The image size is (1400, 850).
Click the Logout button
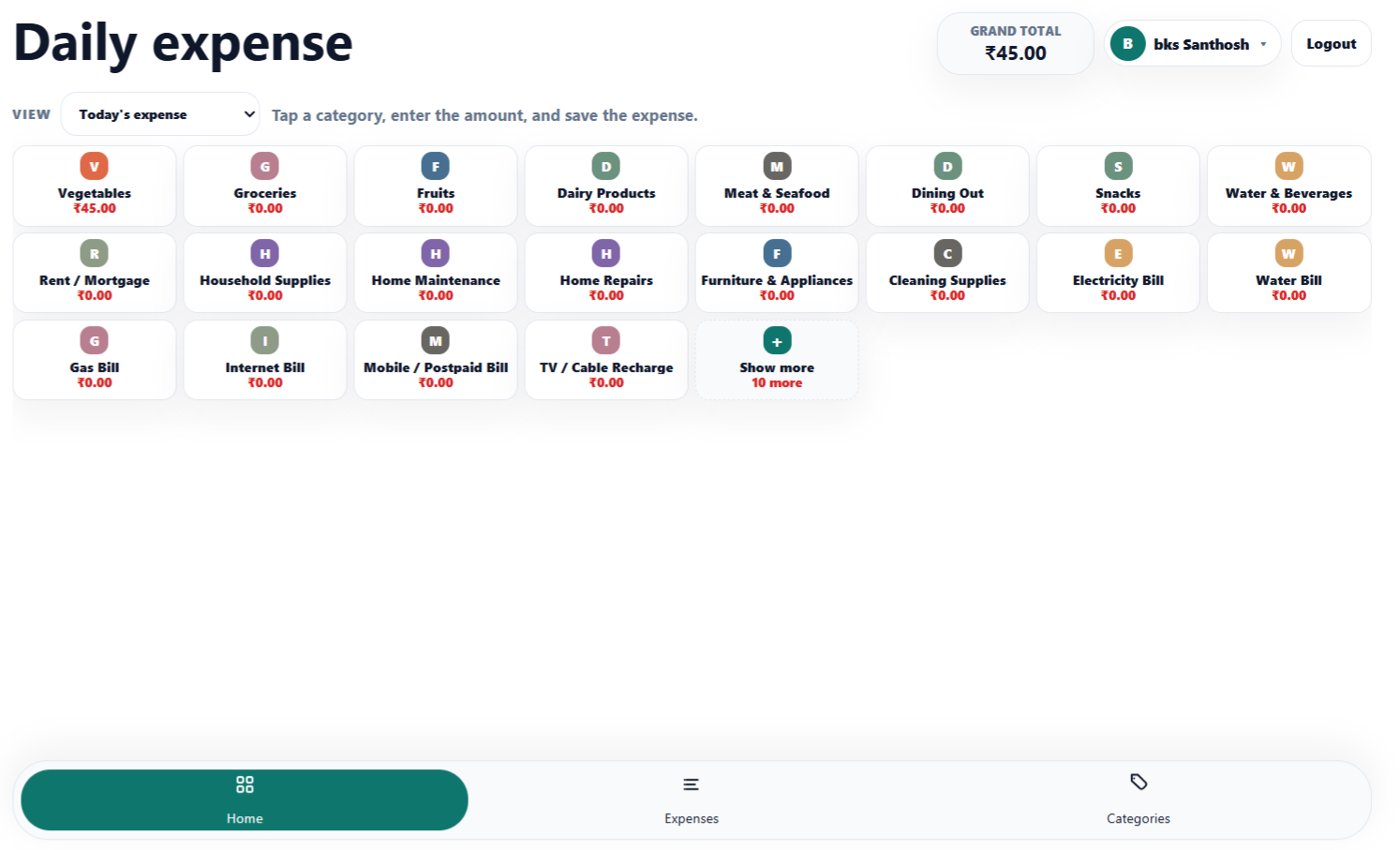[1331, 43]
